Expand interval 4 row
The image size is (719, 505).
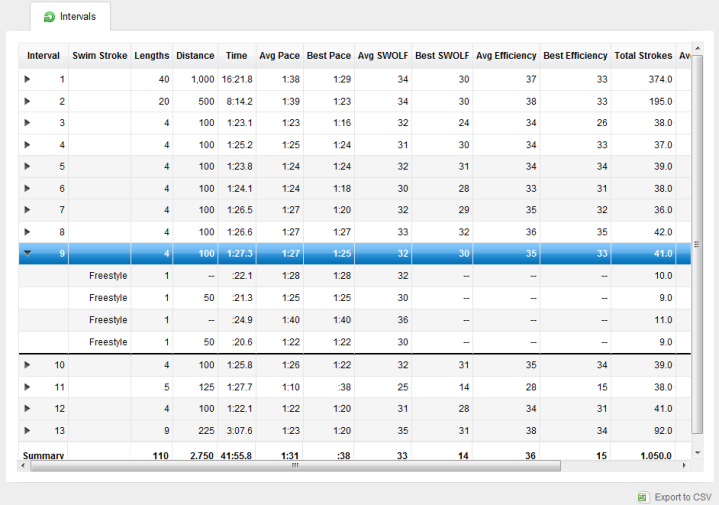click(27, 144)
